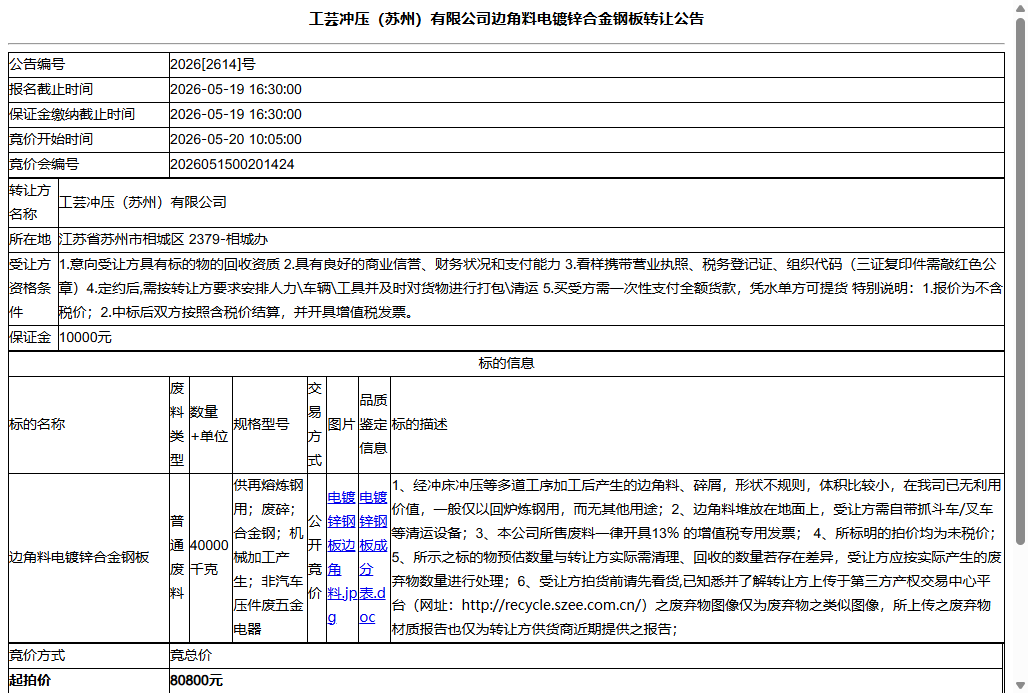The image size is (1028, 693).
Task: Click the 所在地 label cell
Action: pyautogui.click(x=33, y=239)
